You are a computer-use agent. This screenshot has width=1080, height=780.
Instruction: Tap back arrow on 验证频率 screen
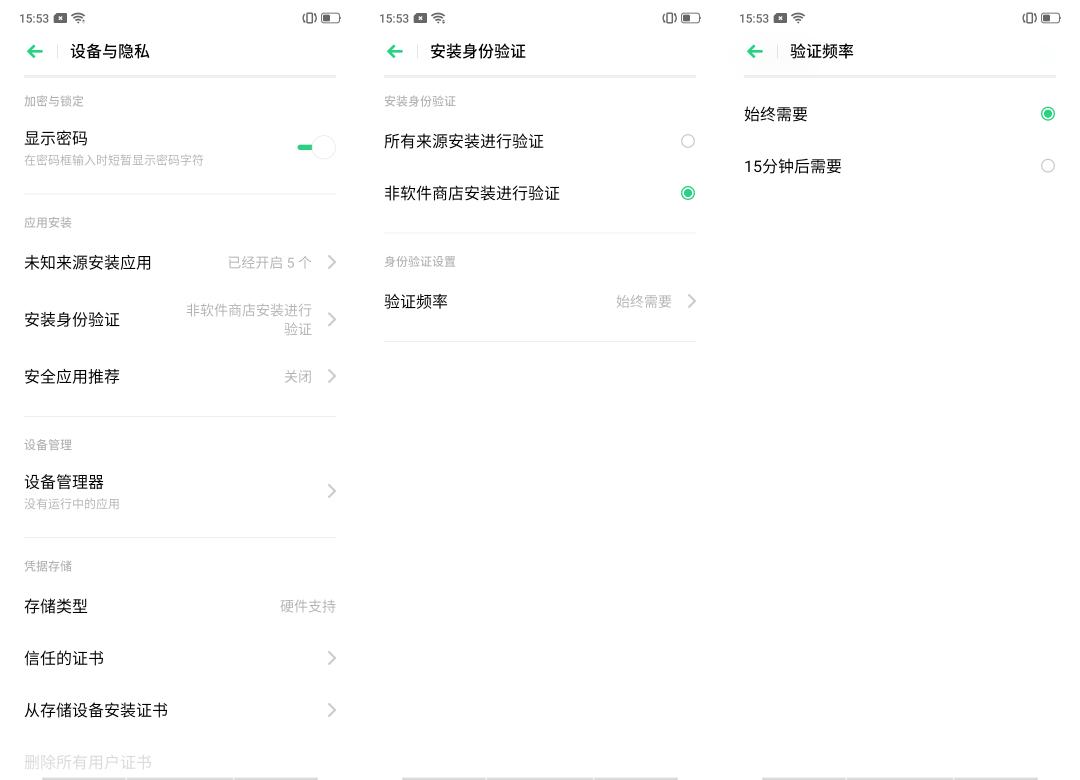click(755, 51)
